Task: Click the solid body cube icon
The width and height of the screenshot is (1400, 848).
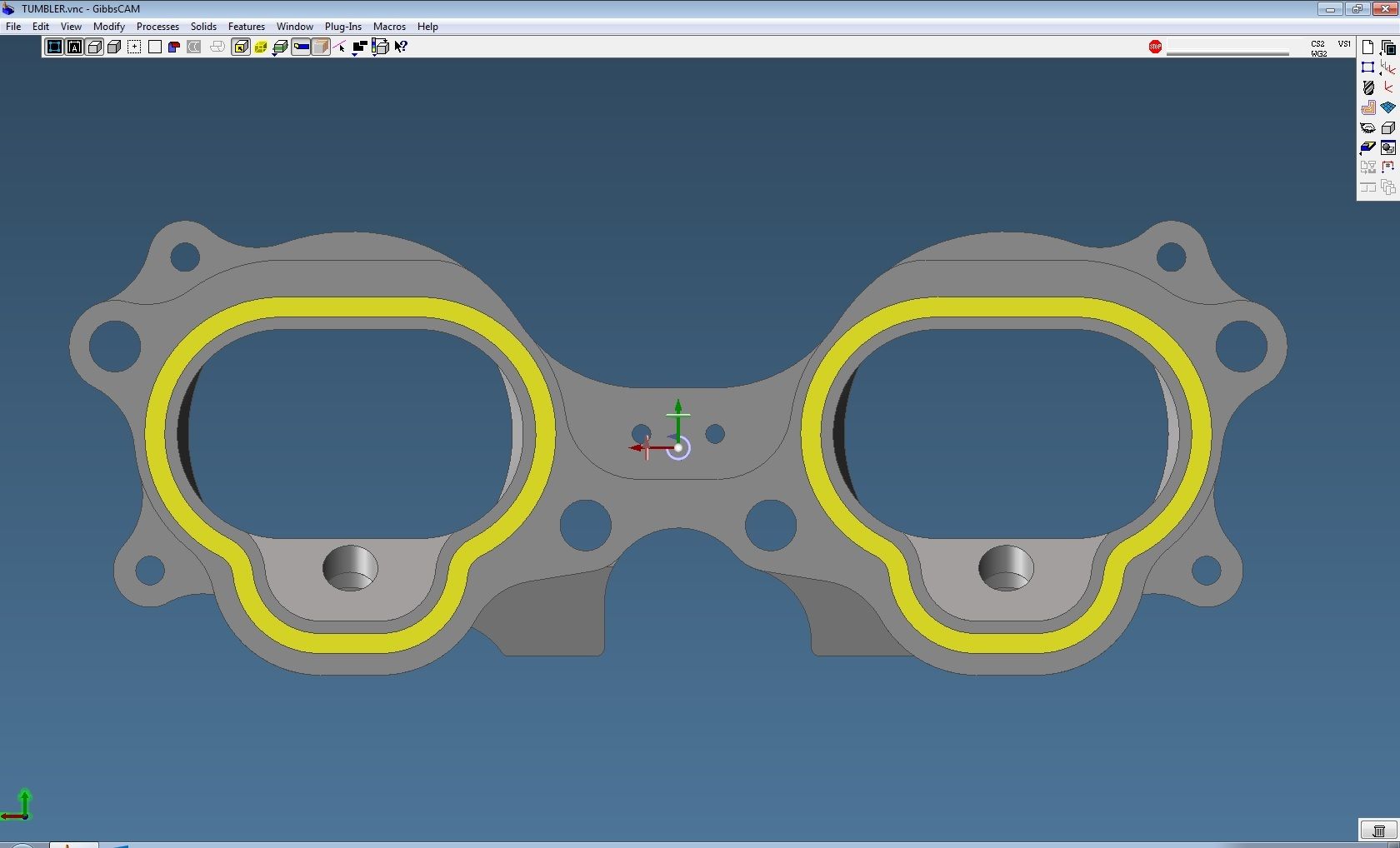Action: point(114,47)
